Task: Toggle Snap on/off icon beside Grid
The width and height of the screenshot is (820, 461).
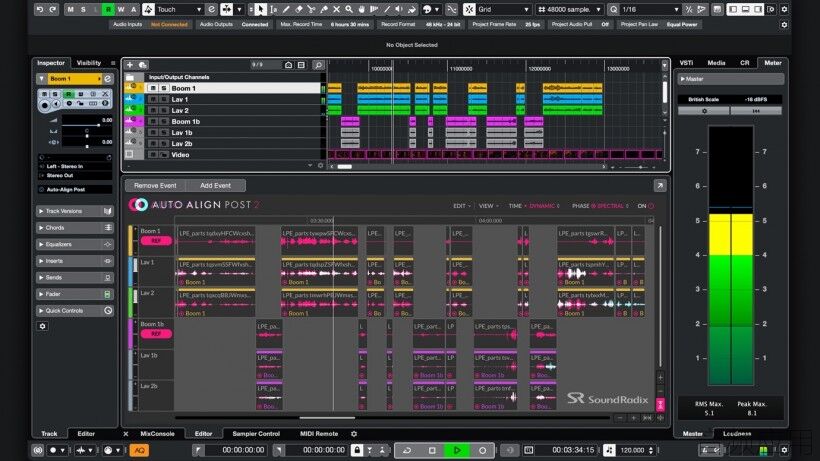Action: pos(469,9)
